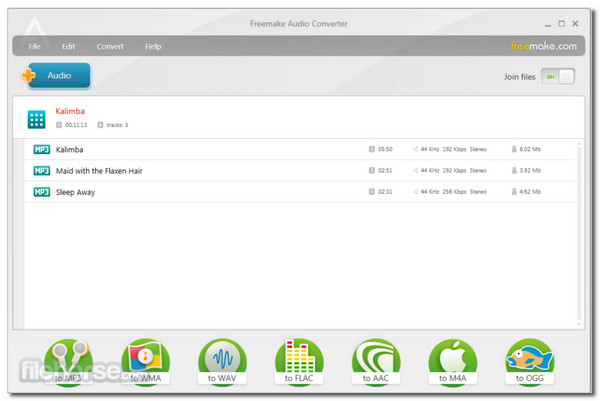Click the duration icon next to 05:50
This screenshot has width=600, height=401.
click(x=372, y=149)
